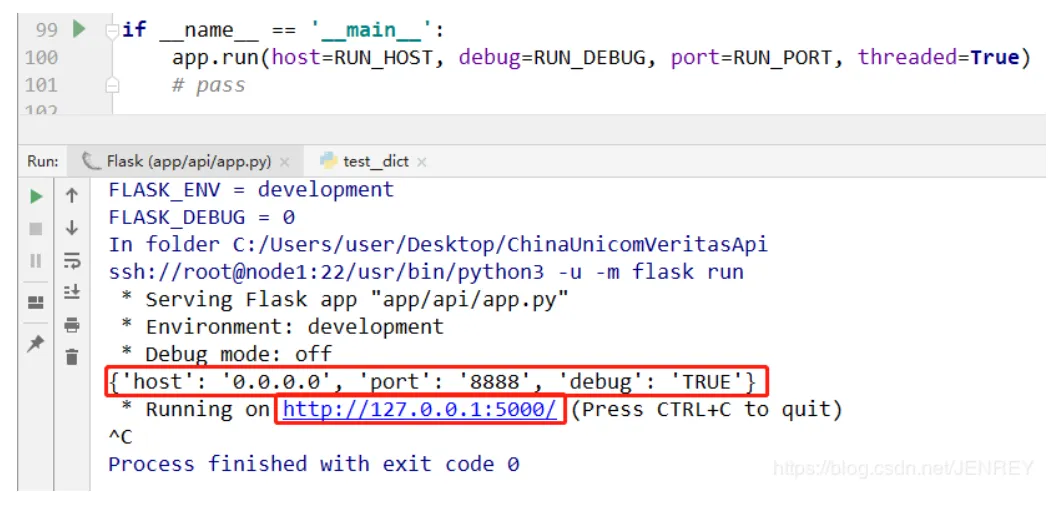This screenshot has width=1052, height=532.
Task: Switch to the test_dict run tab
Action: click(x=374, y=162)
